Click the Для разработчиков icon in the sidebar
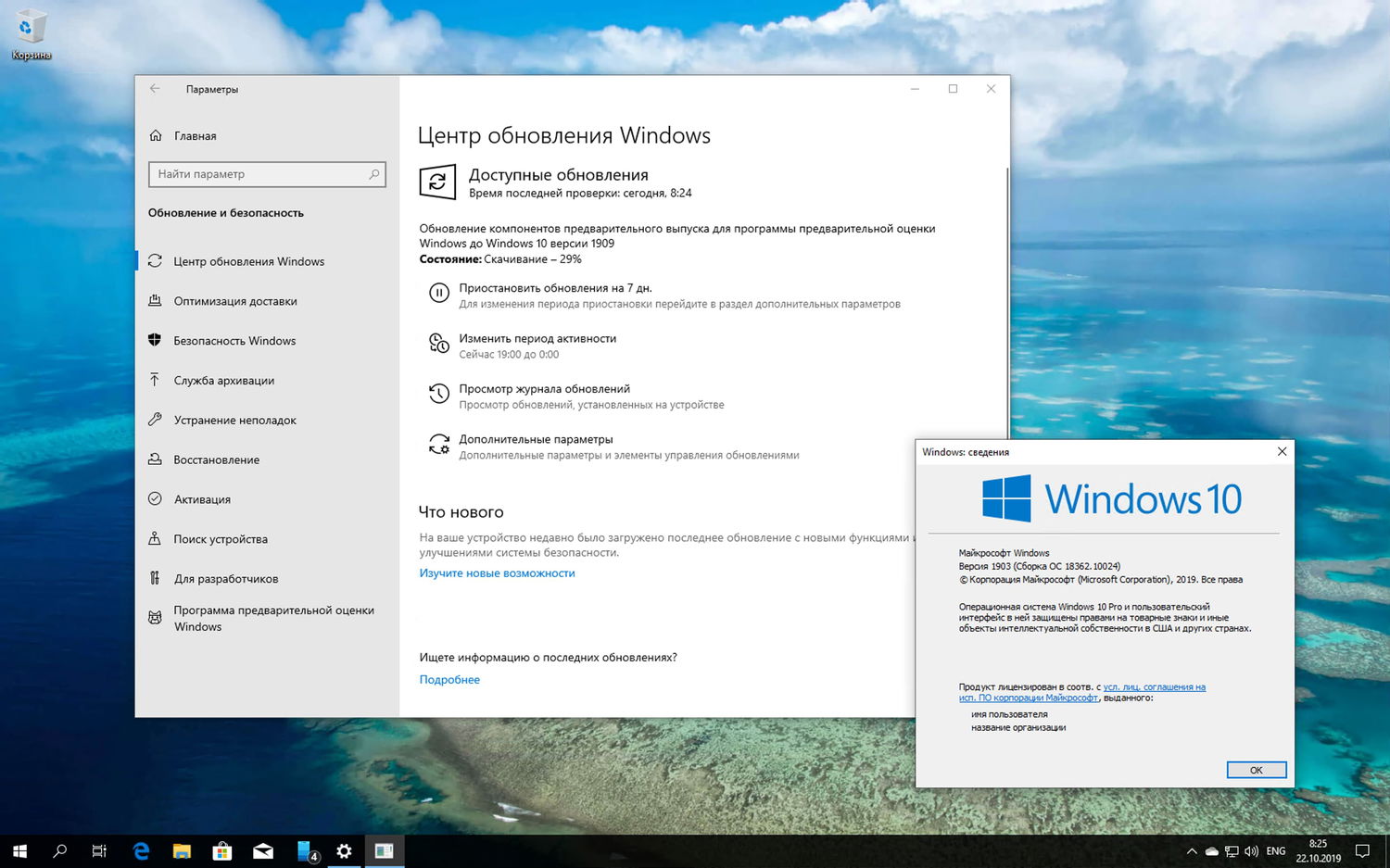The height and width of the screenshot is (868, 1390). [155, 579]
